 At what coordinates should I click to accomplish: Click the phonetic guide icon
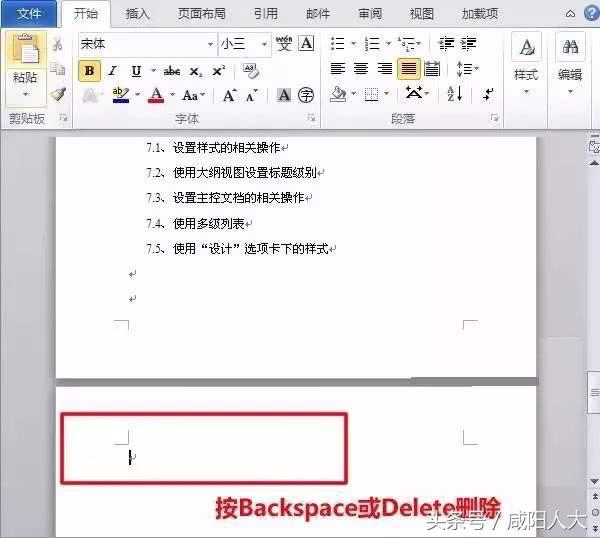pos(284,44)
